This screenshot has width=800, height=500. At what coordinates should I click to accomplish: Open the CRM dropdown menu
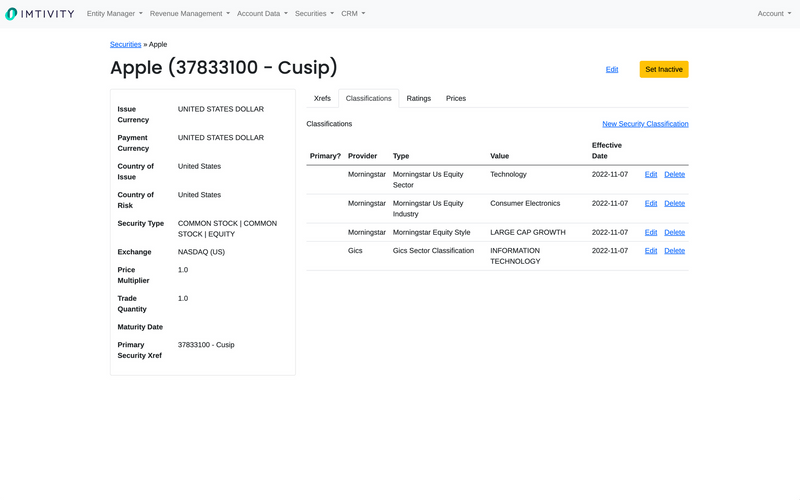pos(352,14)
